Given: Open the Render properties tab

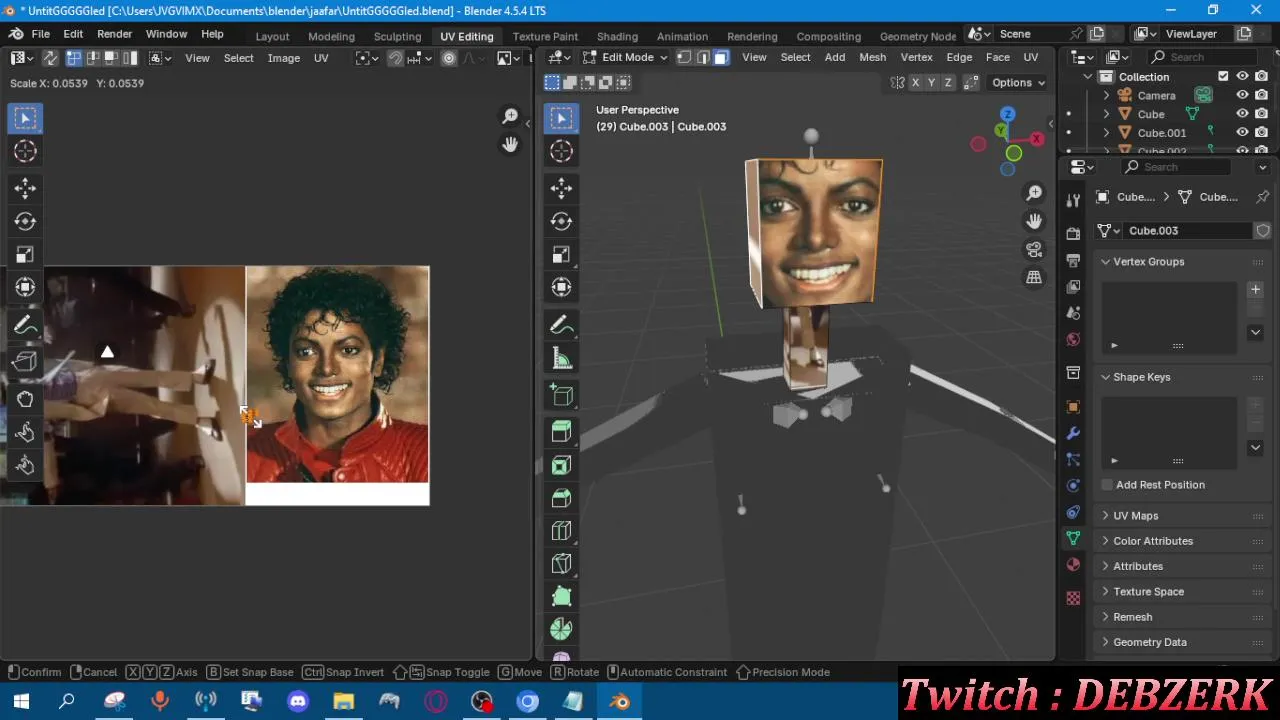Looking at the screenshot, I should 1073,233.
